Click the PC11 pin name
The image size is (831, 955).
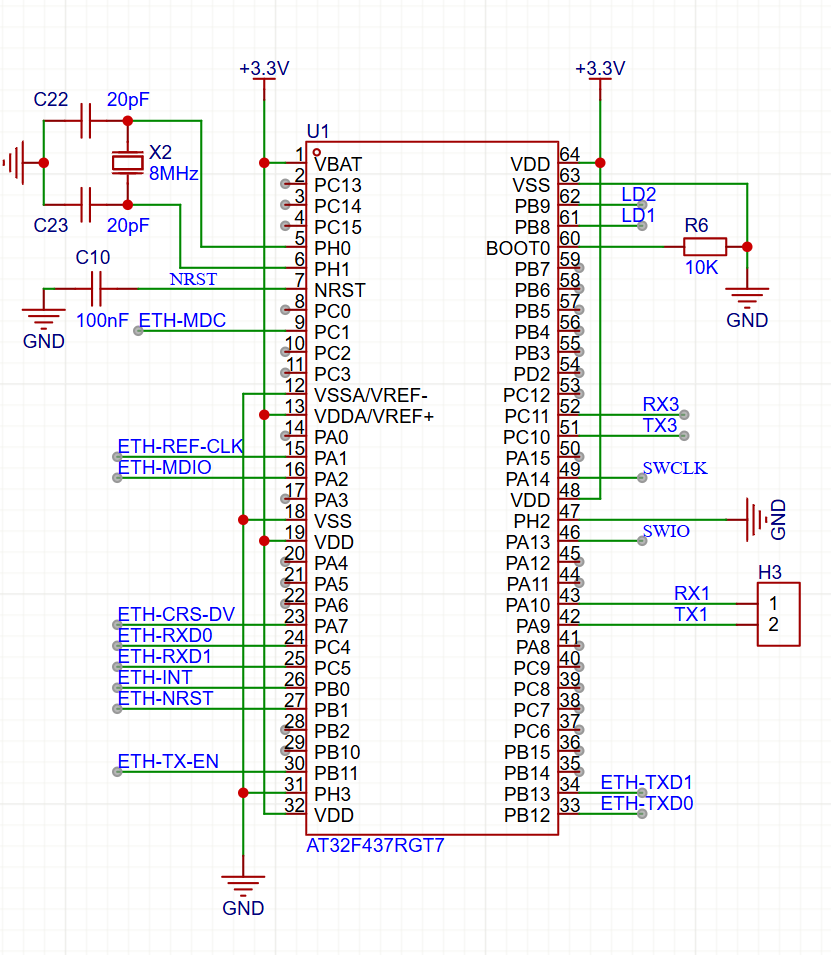point(527,417)
